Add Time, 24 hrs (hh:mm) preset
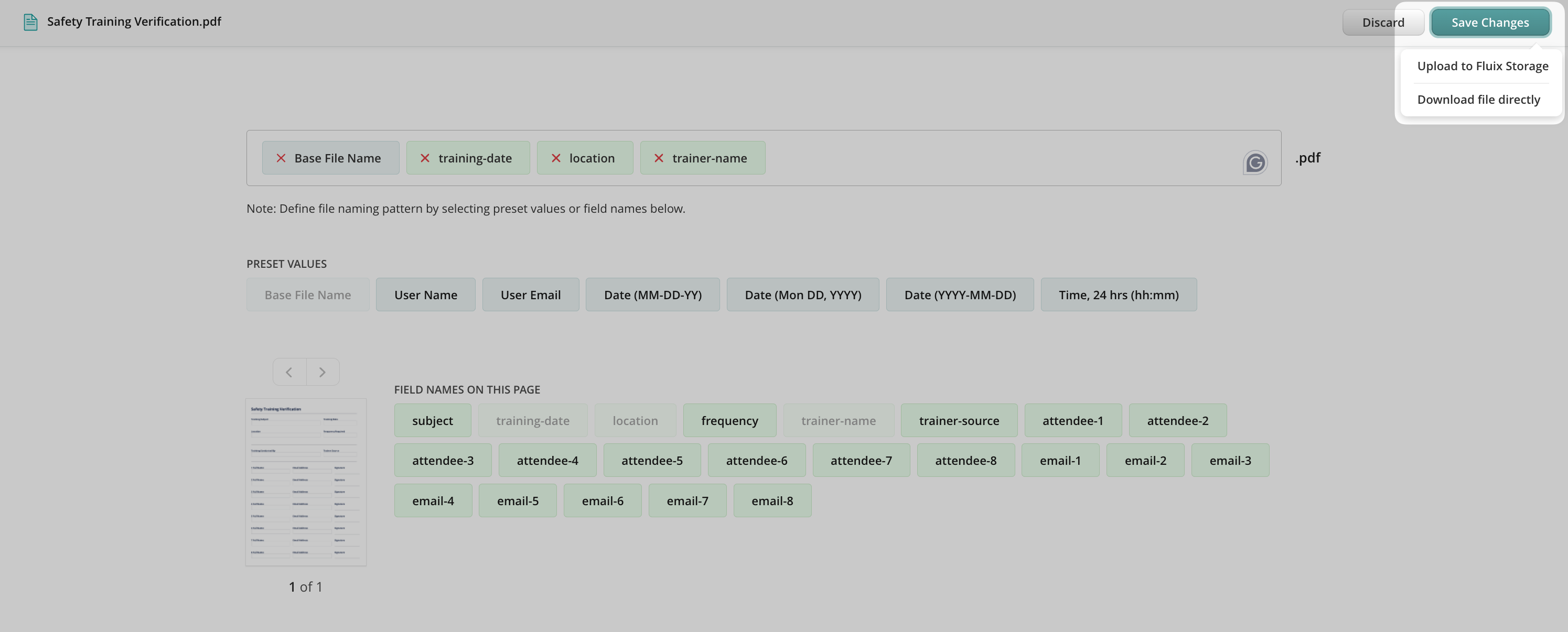The height and width of the screenshot is (632, 1568). (1118, 295)
